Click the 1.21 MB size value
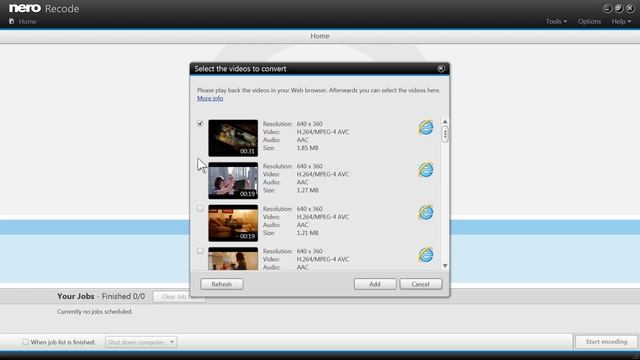 tap(307, 233)
